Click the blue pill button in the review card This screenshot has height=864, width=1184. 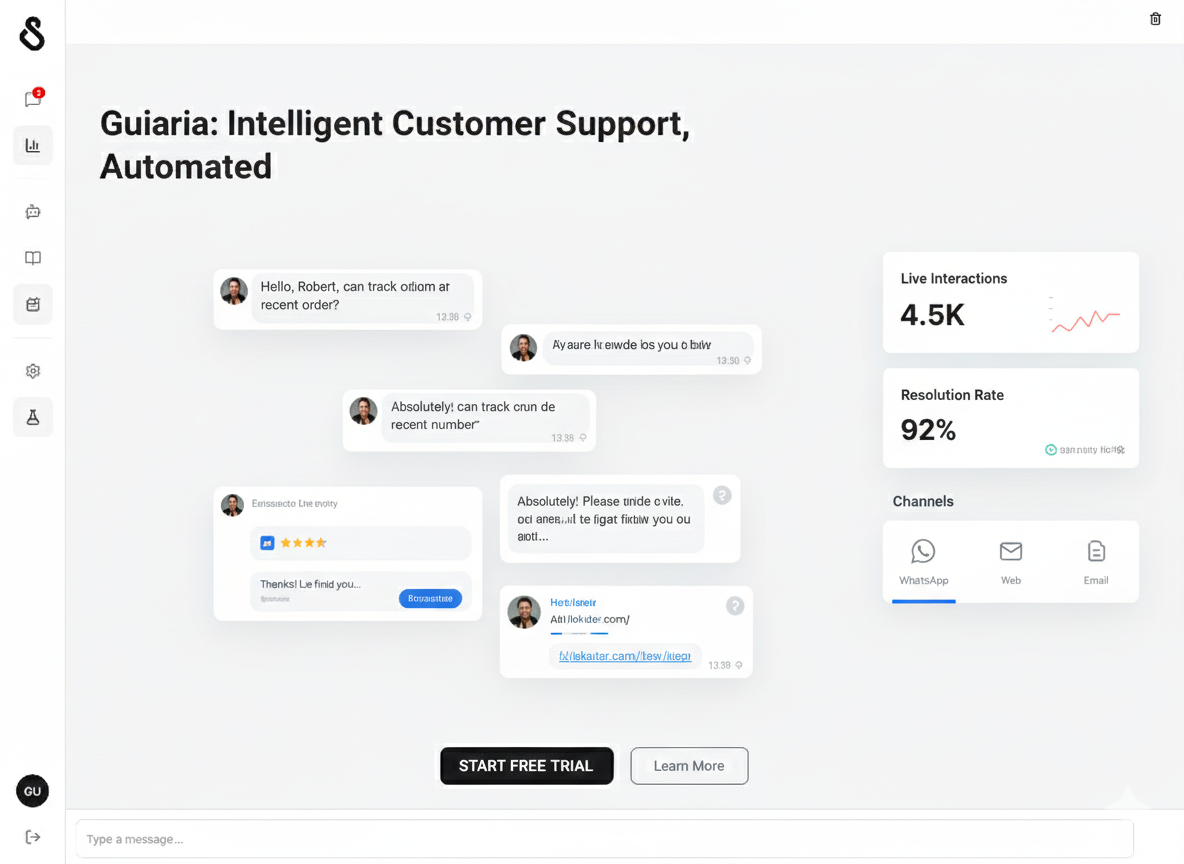(430, 598)
